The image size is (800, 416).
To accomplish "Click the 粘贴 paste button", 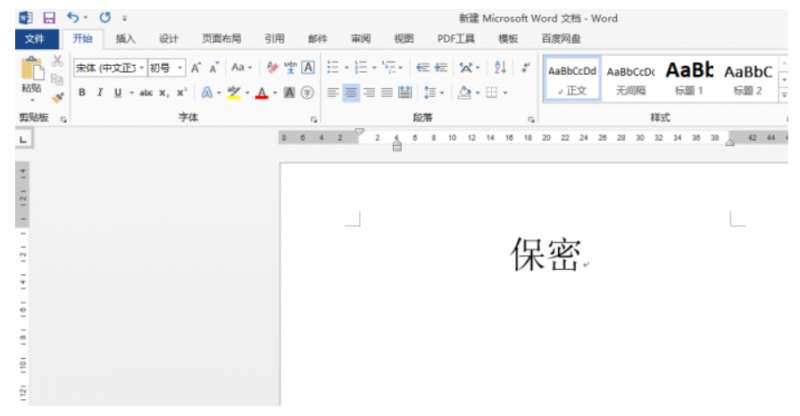I will pyautogui.click(x=31, y=87).
